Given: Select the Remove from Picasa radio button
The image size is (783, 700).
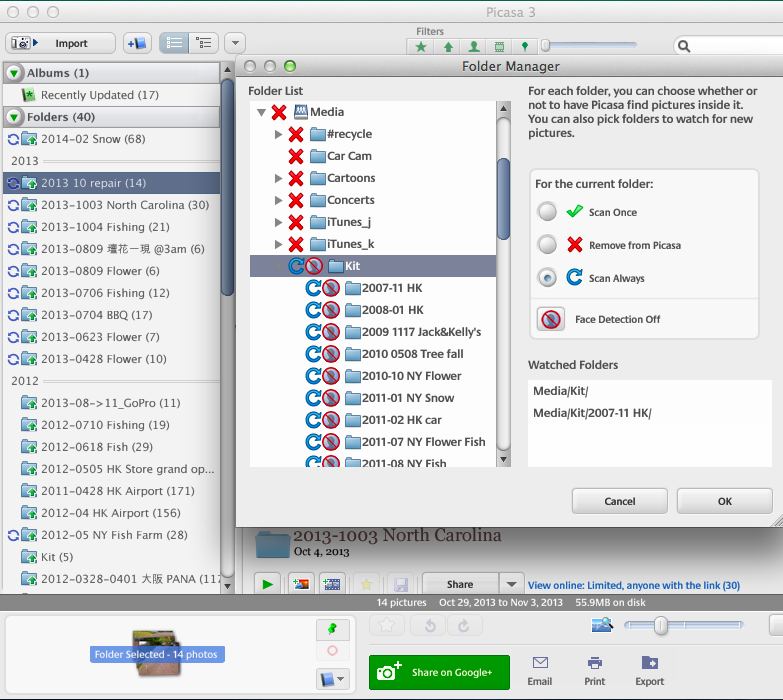Looking at the screenshot, I should pos(547,245).
